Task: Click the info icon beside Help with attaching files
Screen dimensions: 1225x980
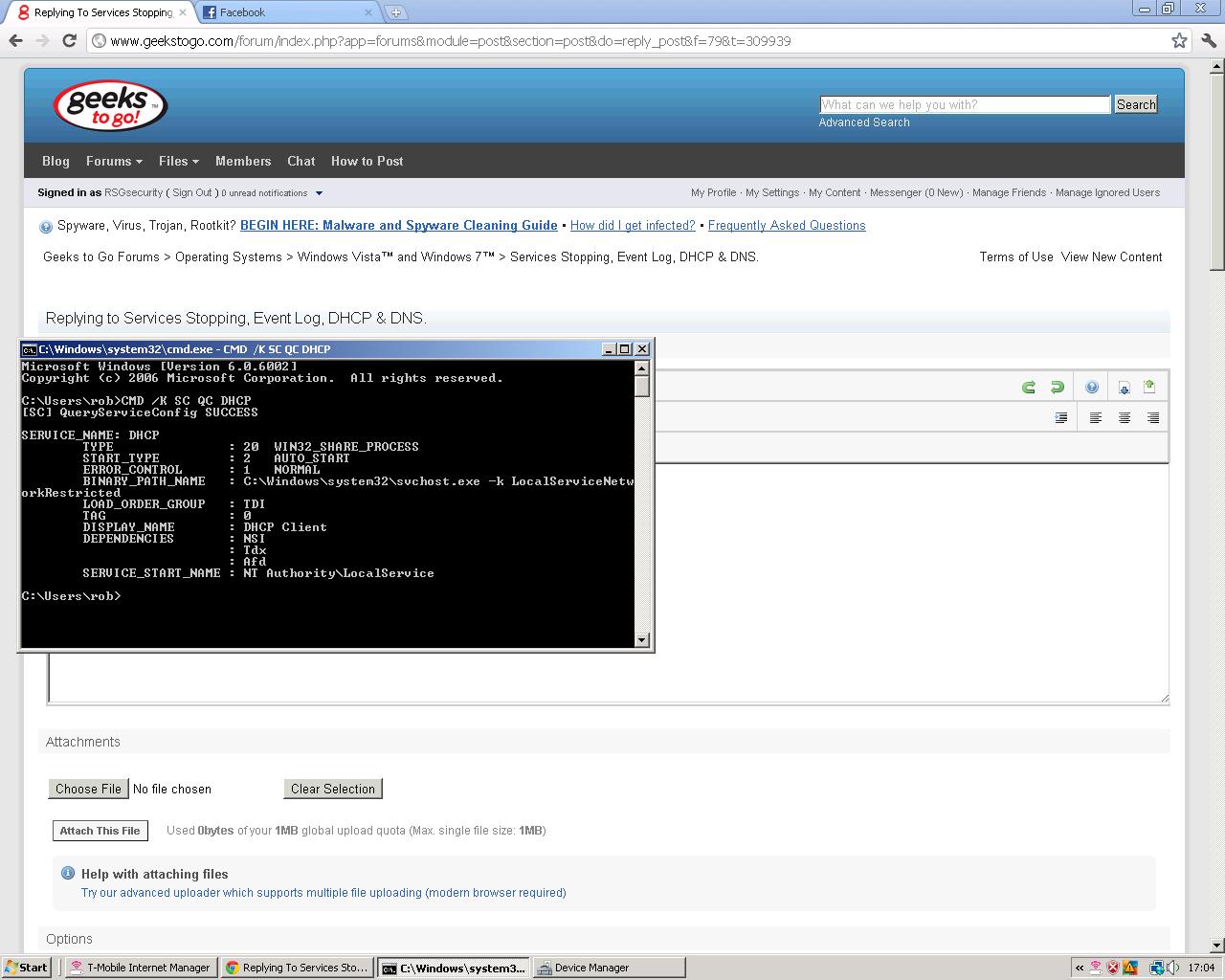Action: (68, 873)
